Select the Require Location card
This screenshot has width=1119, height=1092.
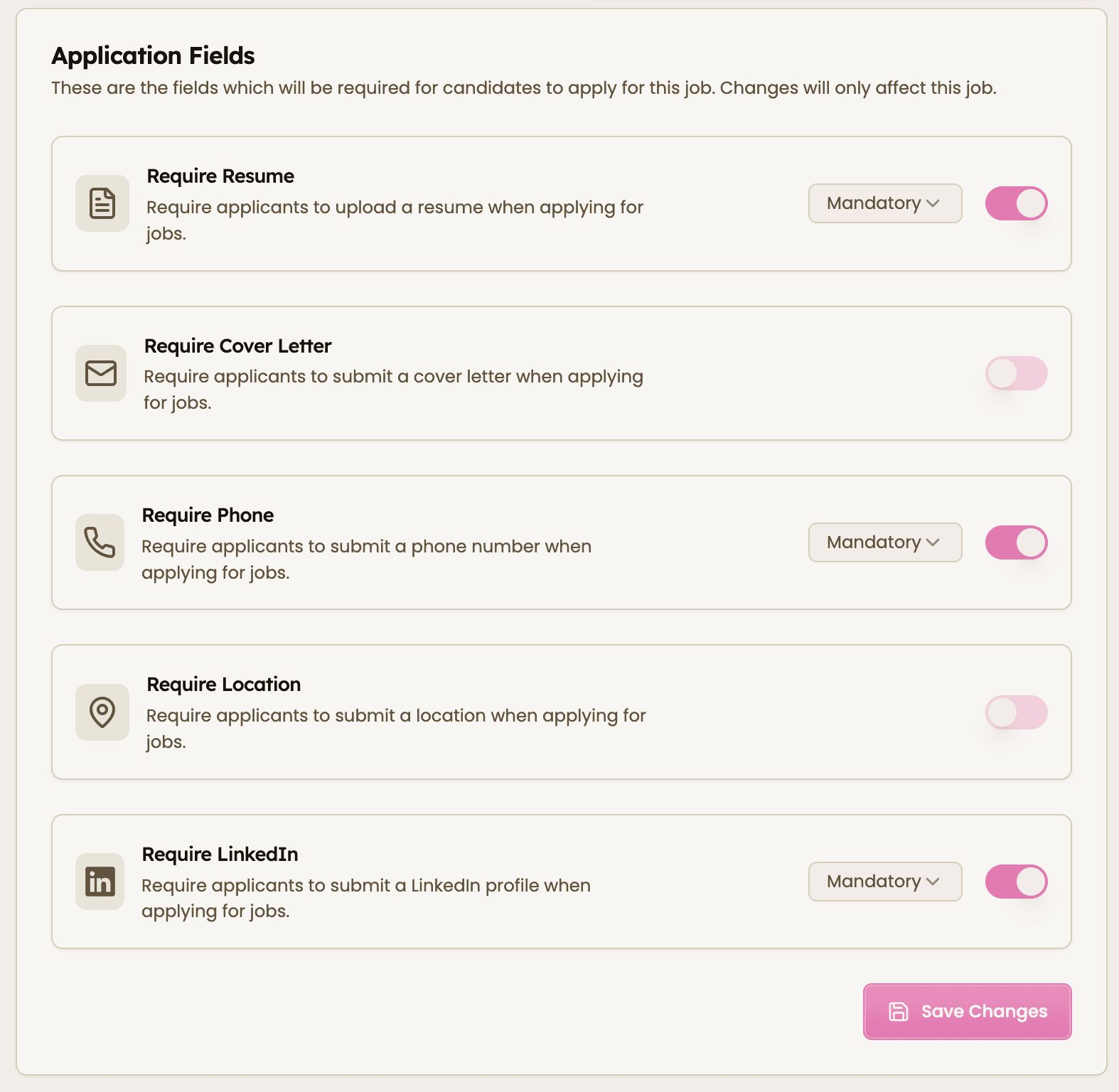click(561, 712)
